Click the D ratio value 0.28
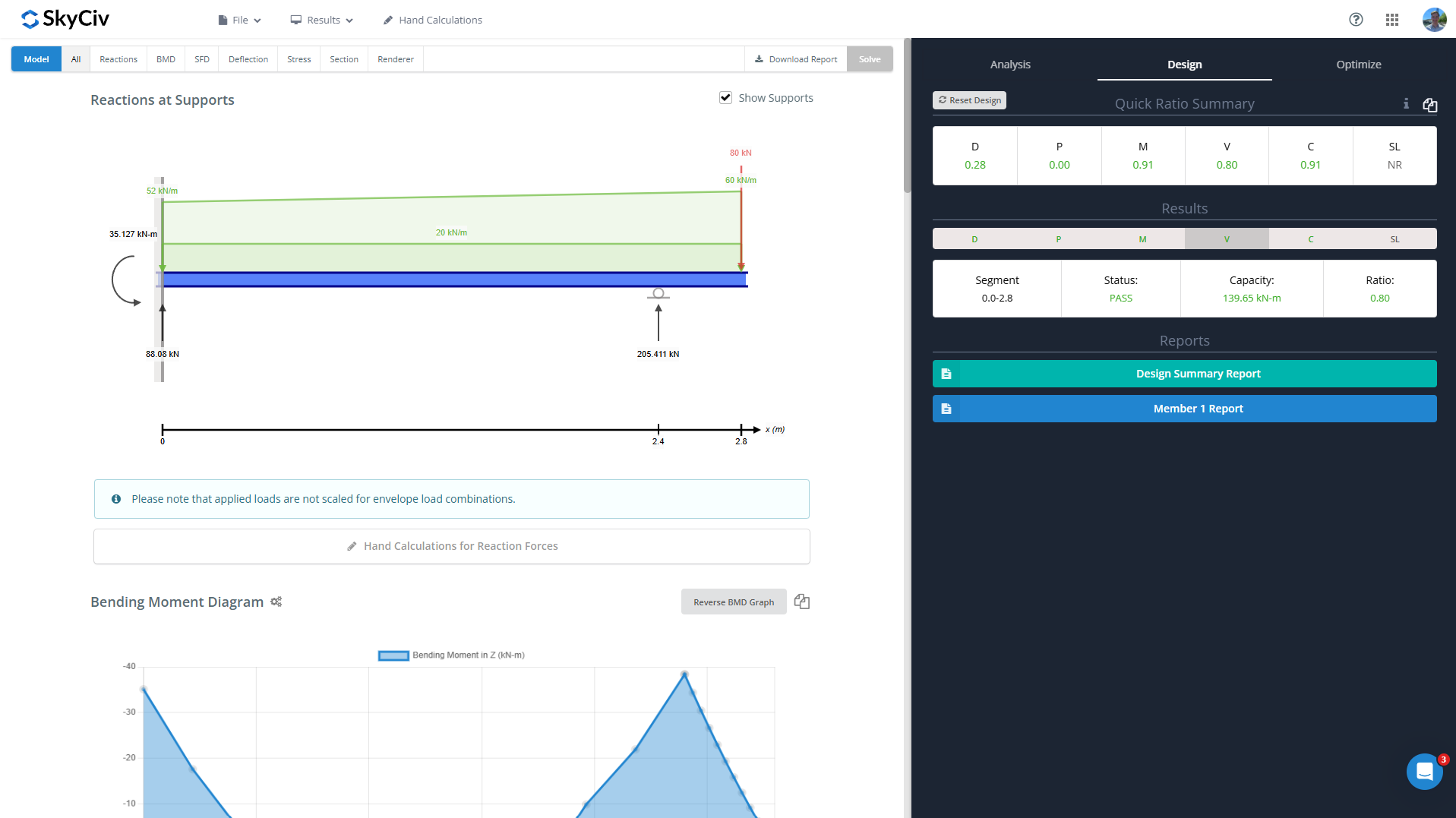The image size is (1456, 818). click(x=975, y=165)
